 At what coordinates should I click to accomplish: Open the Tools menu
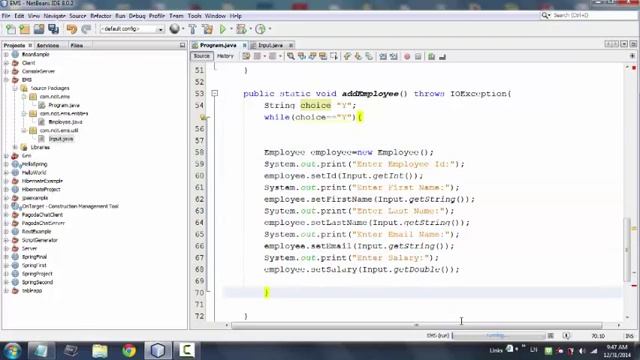click(194, 16)
